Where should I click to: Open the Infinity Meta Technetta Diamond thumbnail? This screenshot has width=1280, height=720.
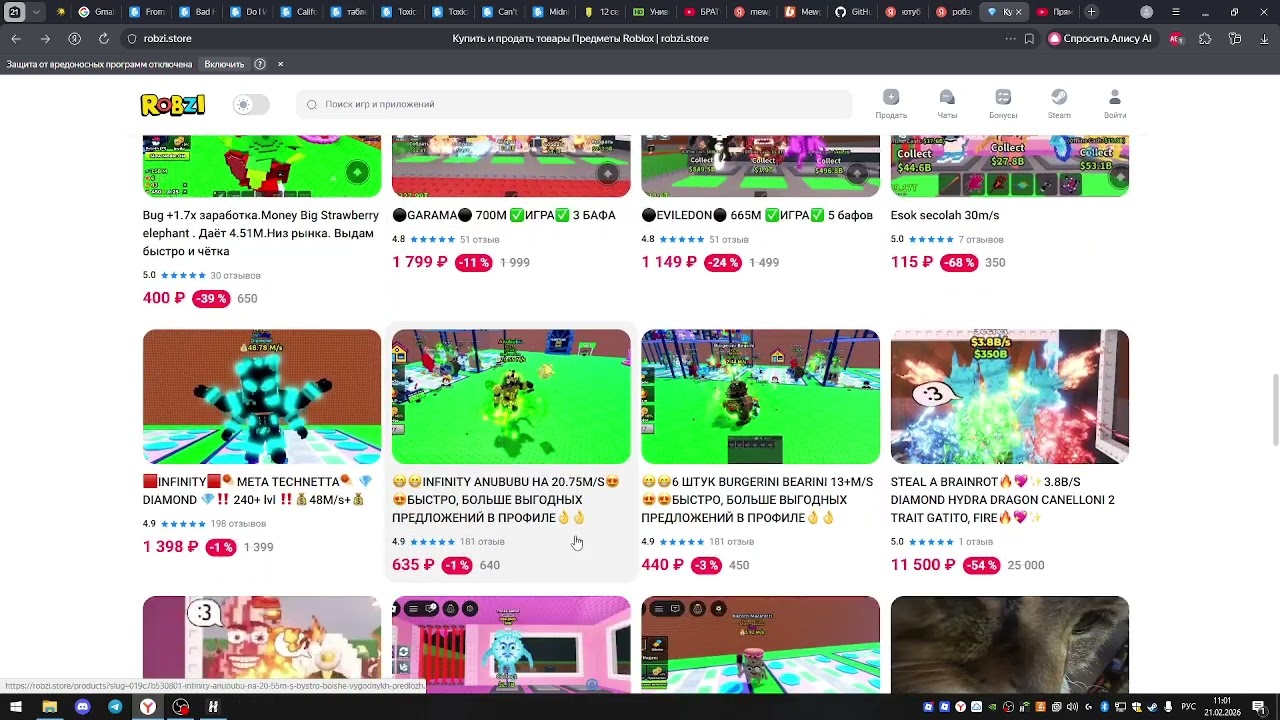tap(262, 396)
